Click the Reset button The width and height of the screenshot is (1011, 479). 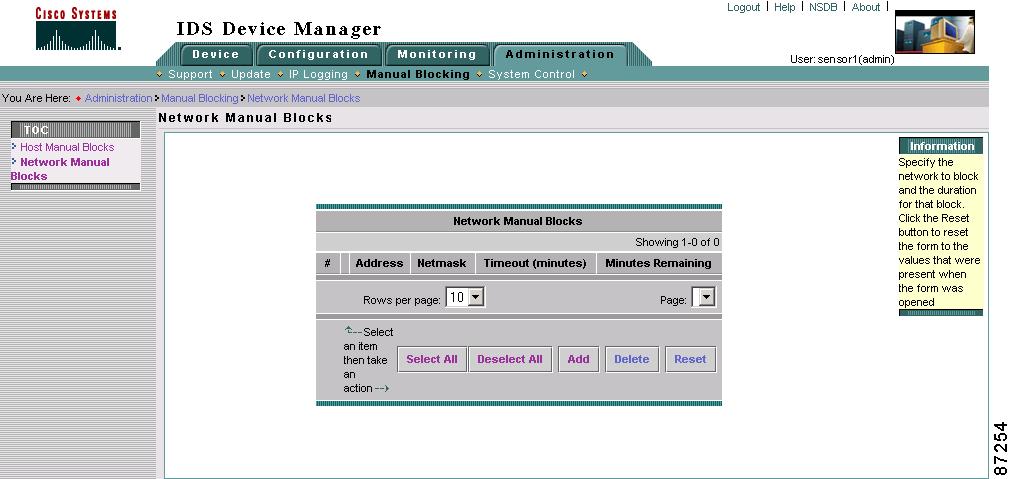(691, 359)
